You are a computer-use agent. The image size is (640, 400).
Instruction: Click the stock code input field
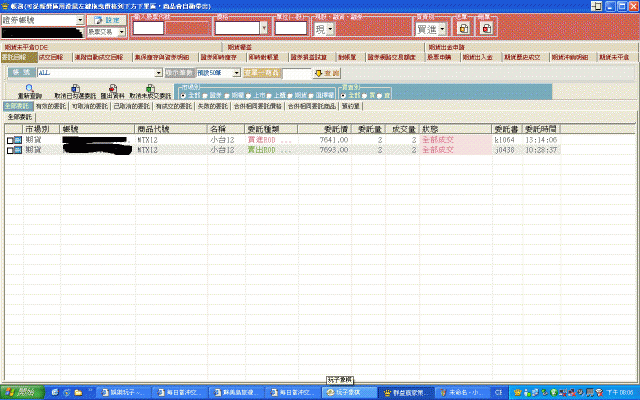[x=148, y=28]
